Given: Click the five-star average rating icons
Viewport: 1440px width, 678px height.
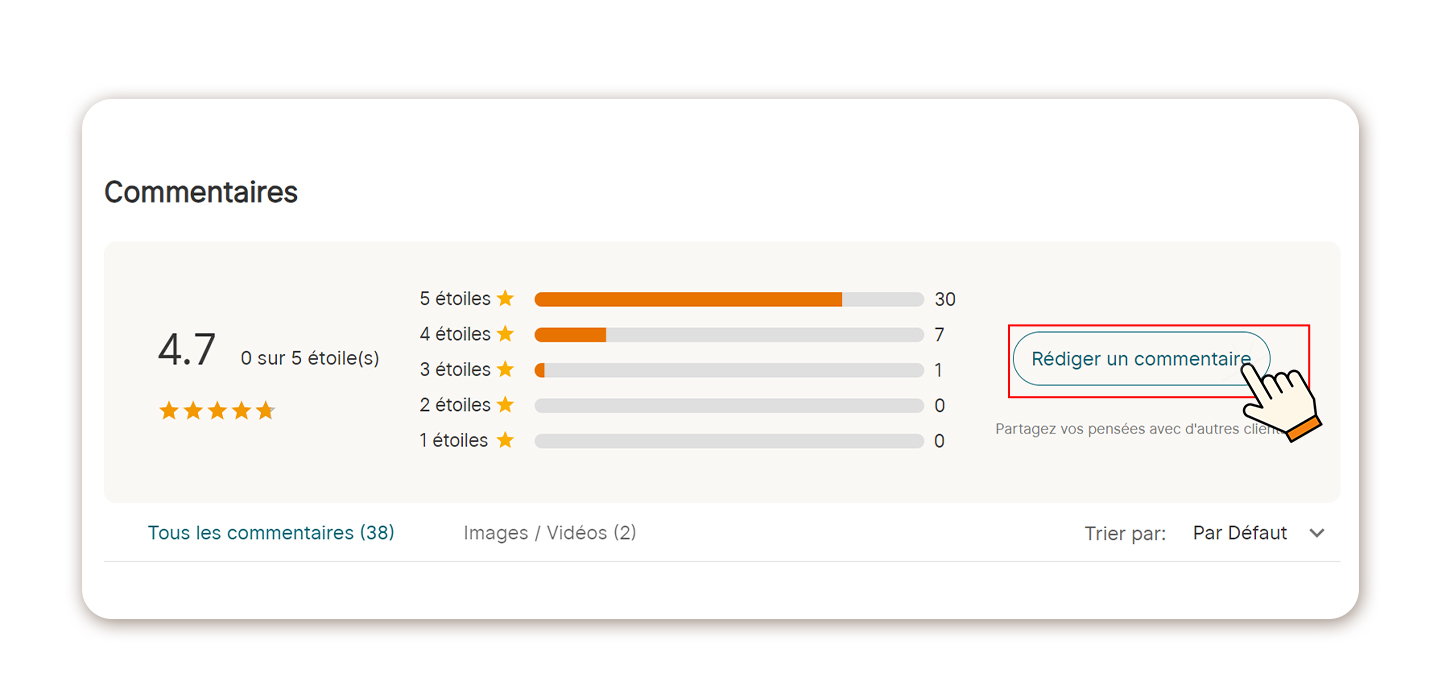Looking at the screenshot, I should 217,411.
